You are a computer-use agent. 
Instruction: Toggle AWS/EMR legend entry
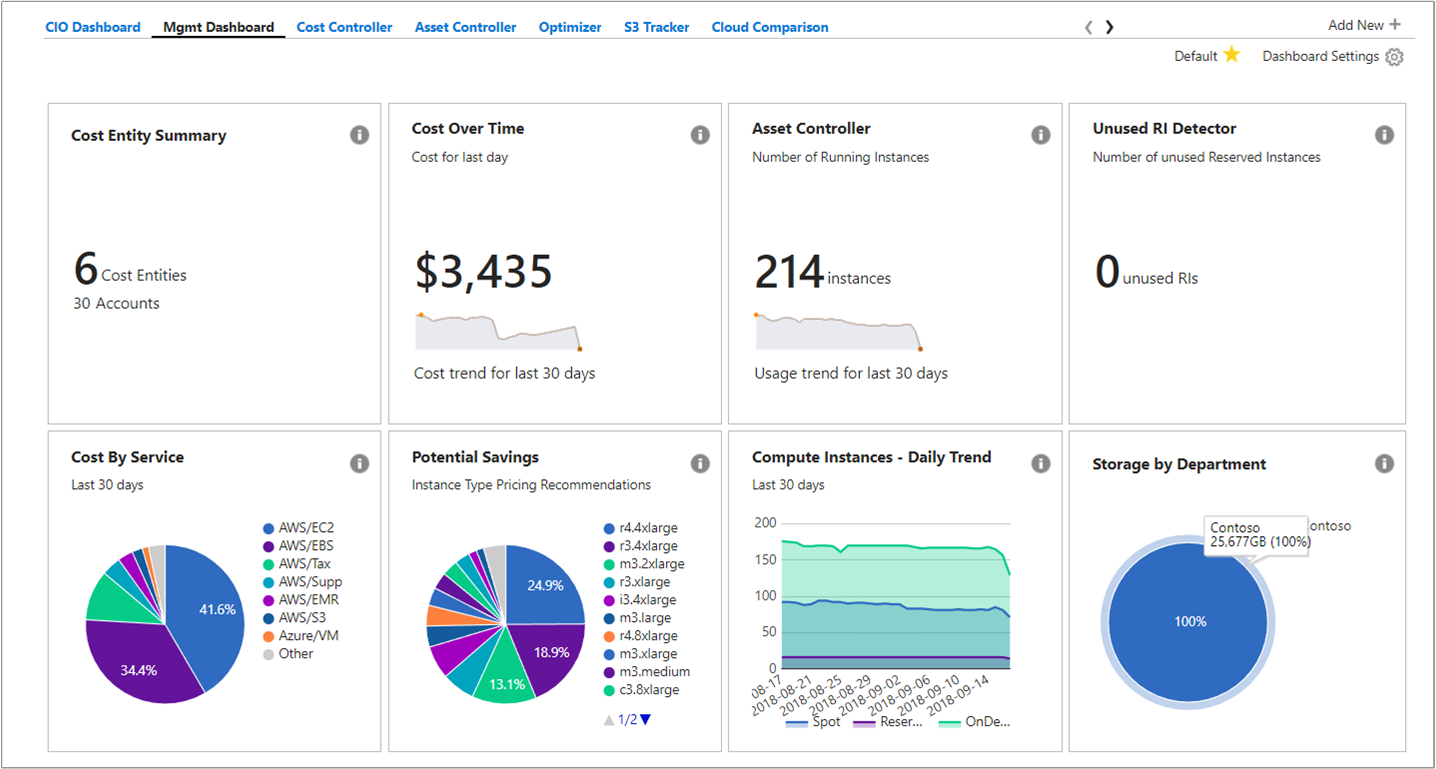coord(299,599)
